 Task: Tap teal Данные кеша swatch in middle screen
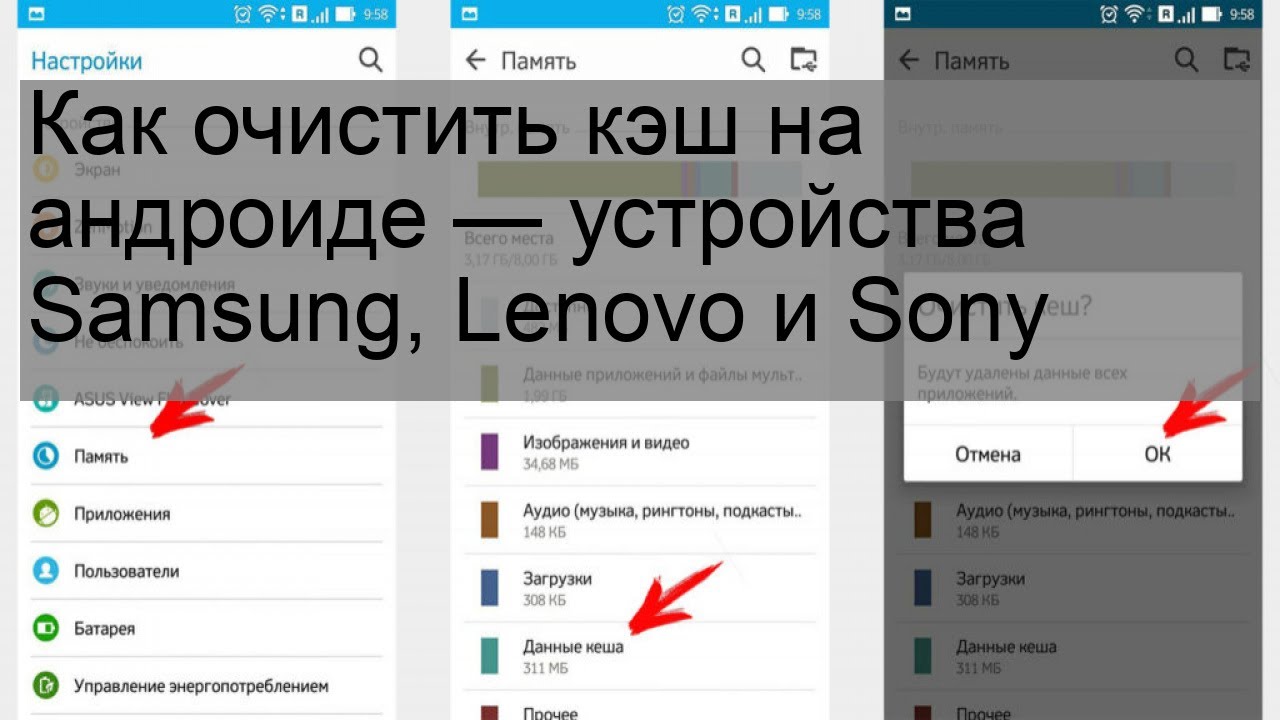point(489,656)
